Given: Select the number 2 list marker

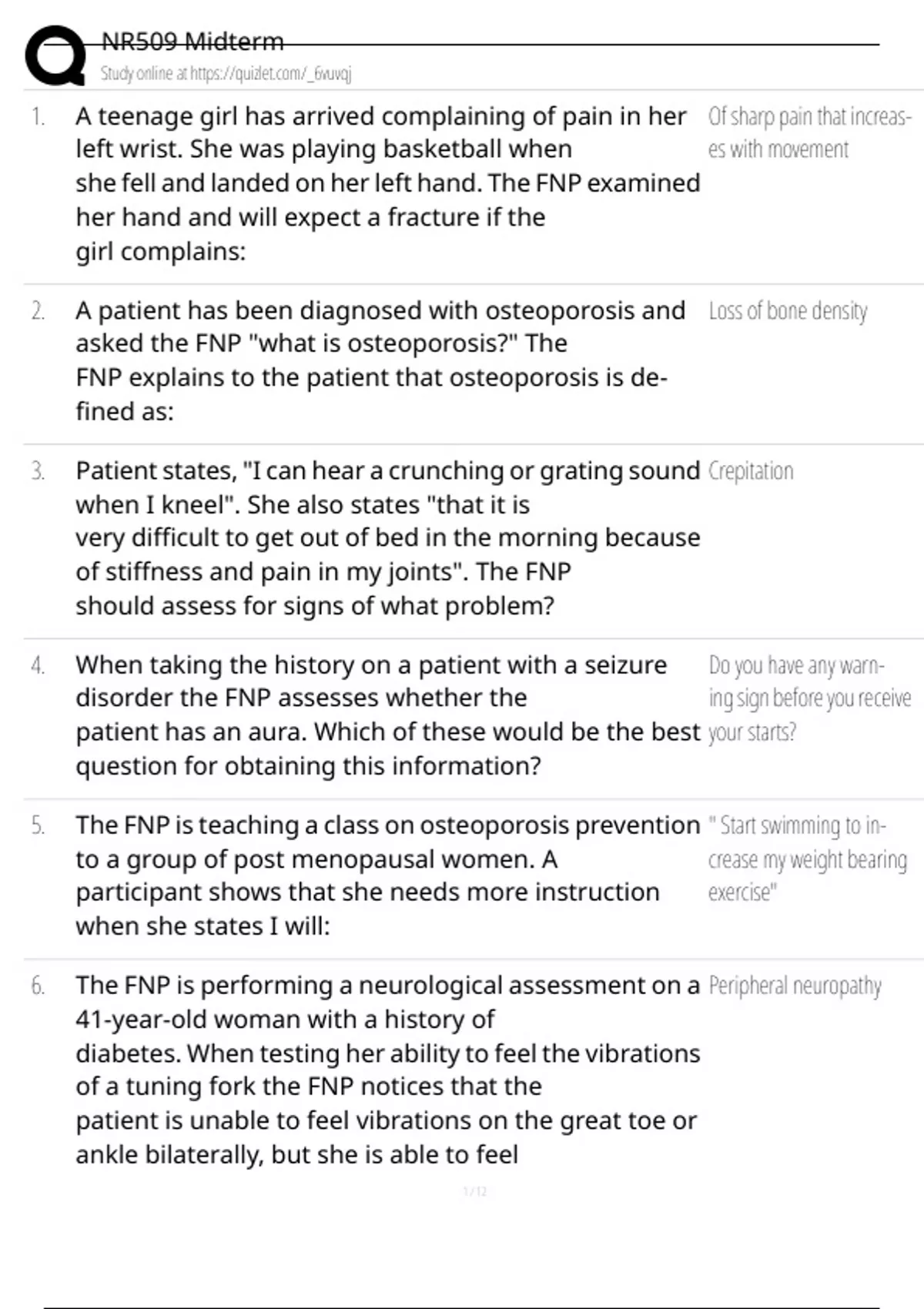Looking at the screenshot, I should click(x=38, y=310).
